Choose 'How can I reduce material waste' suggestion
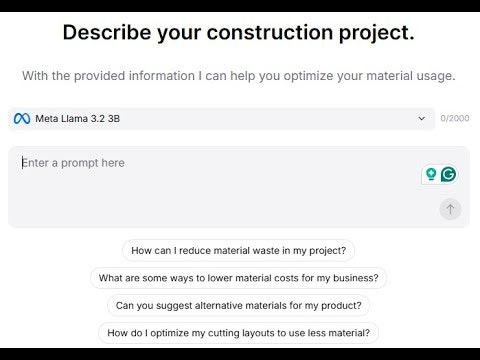This screenshot has width=480, height=360. 239,250
